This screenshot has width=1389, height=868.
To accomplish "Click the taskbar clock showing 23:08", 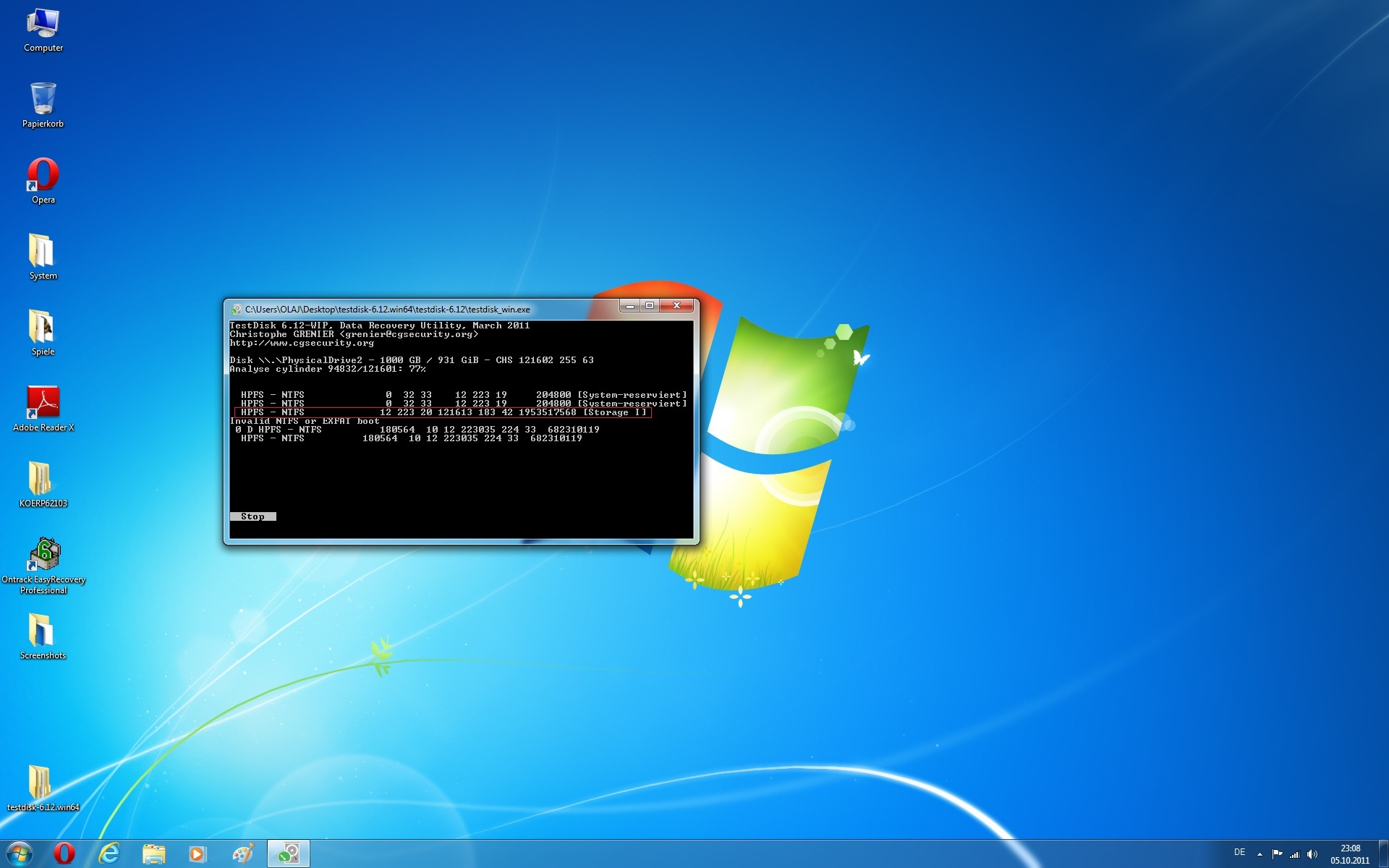I will click(1350, 854).
